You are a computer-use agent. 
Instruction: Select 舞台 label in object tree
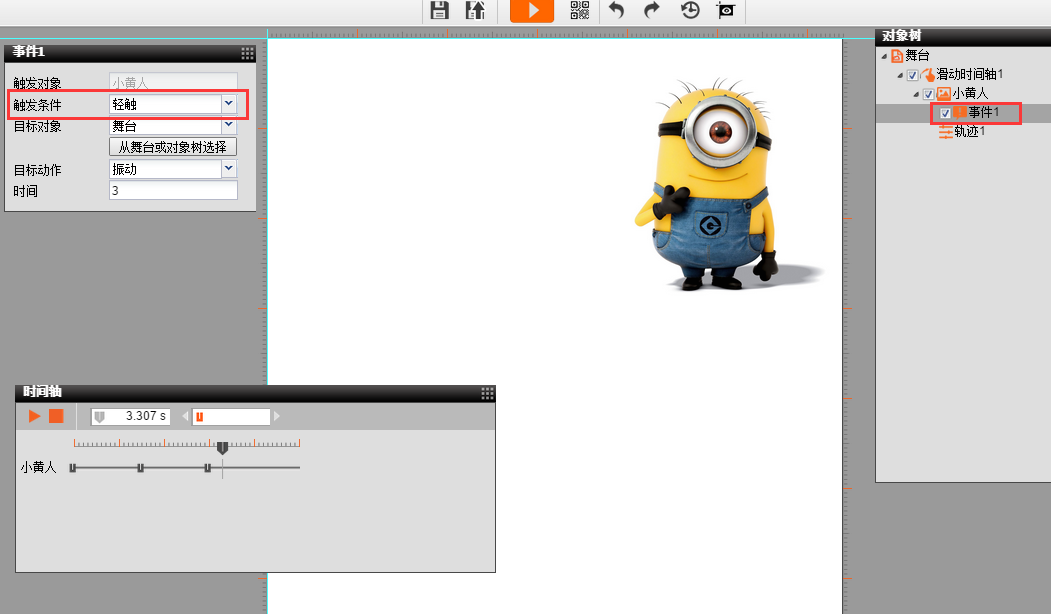click(917, 56)
